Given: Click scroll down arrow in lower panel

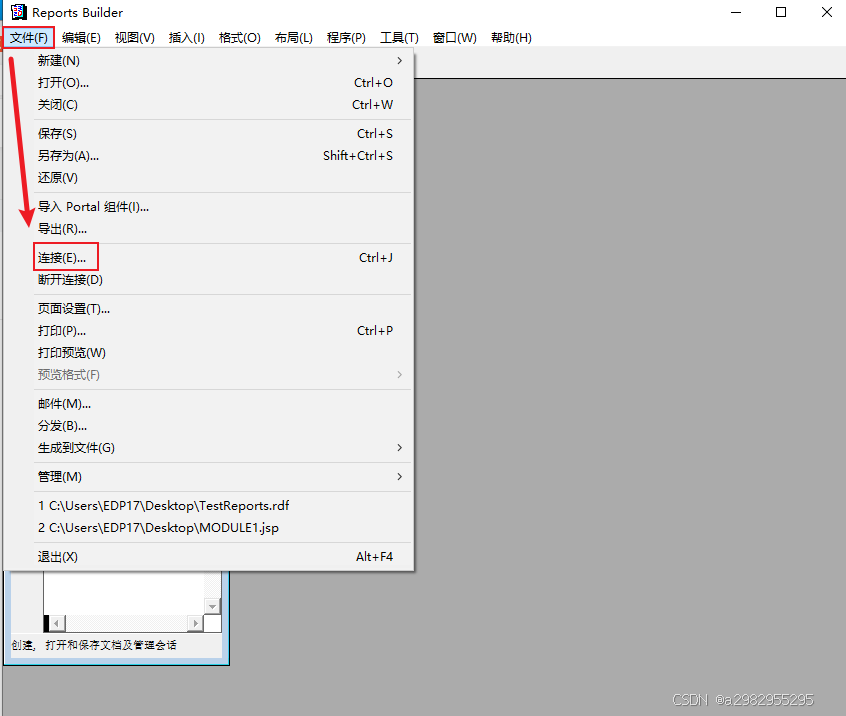Looking at the screenshot, I should pyautogui.click(x=213, y=606).
